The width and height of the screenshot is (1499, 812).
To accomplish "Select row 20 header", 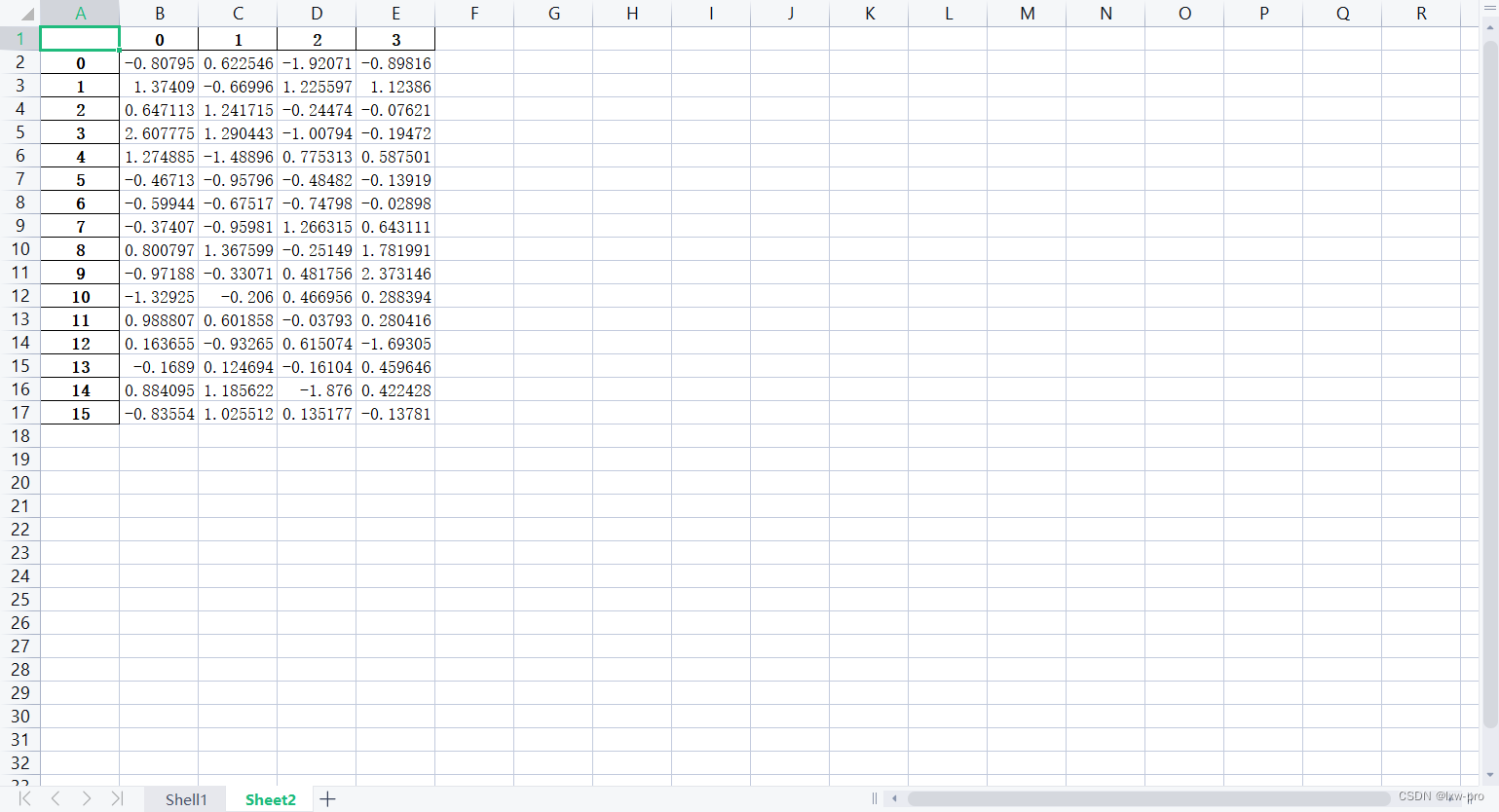I will pyautogui.click(x=20, y=483).
